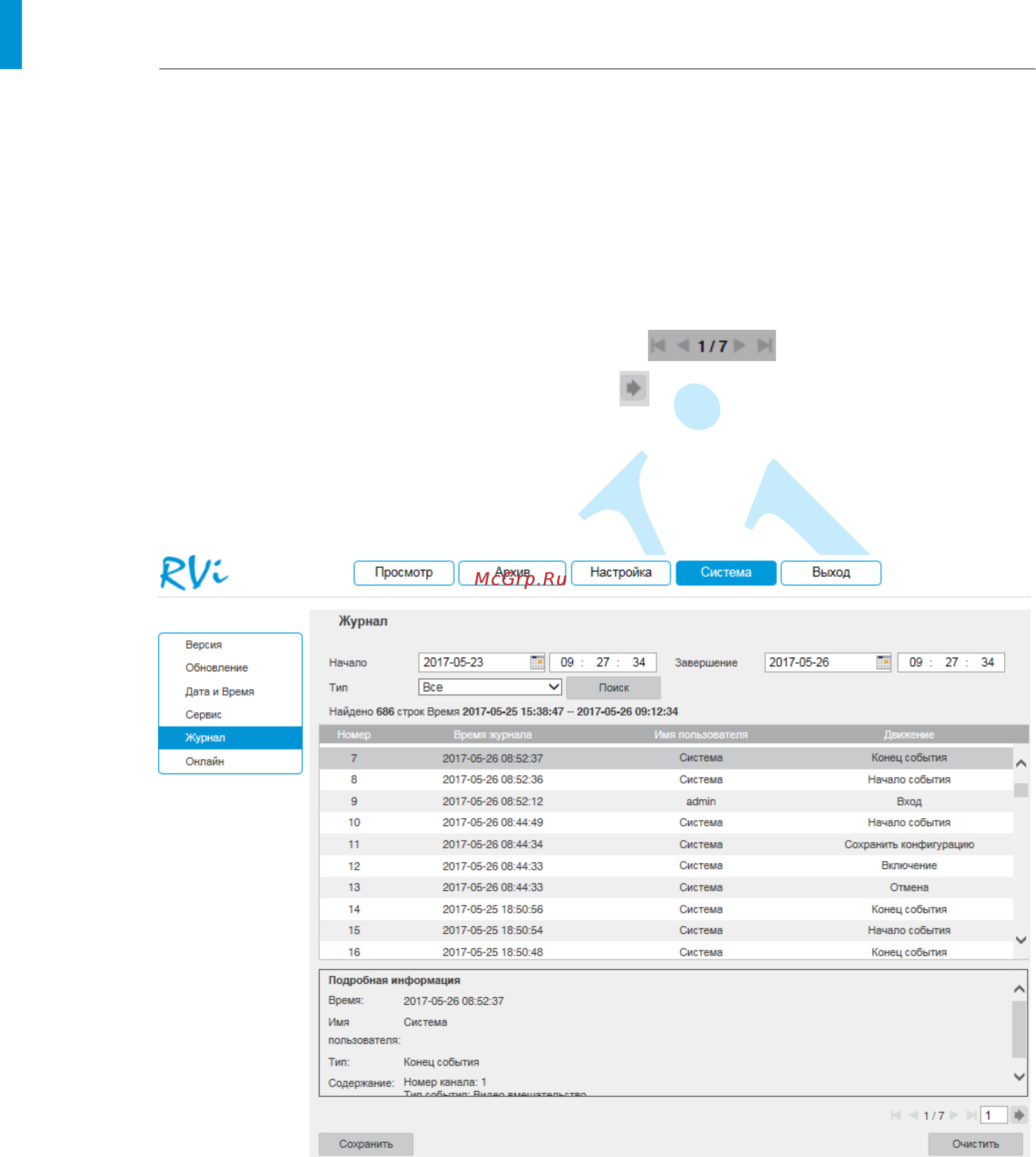Click the end time seconds field
Image resolution: width=1036 pixels, height=1157 pixels.
coord(987,662)
